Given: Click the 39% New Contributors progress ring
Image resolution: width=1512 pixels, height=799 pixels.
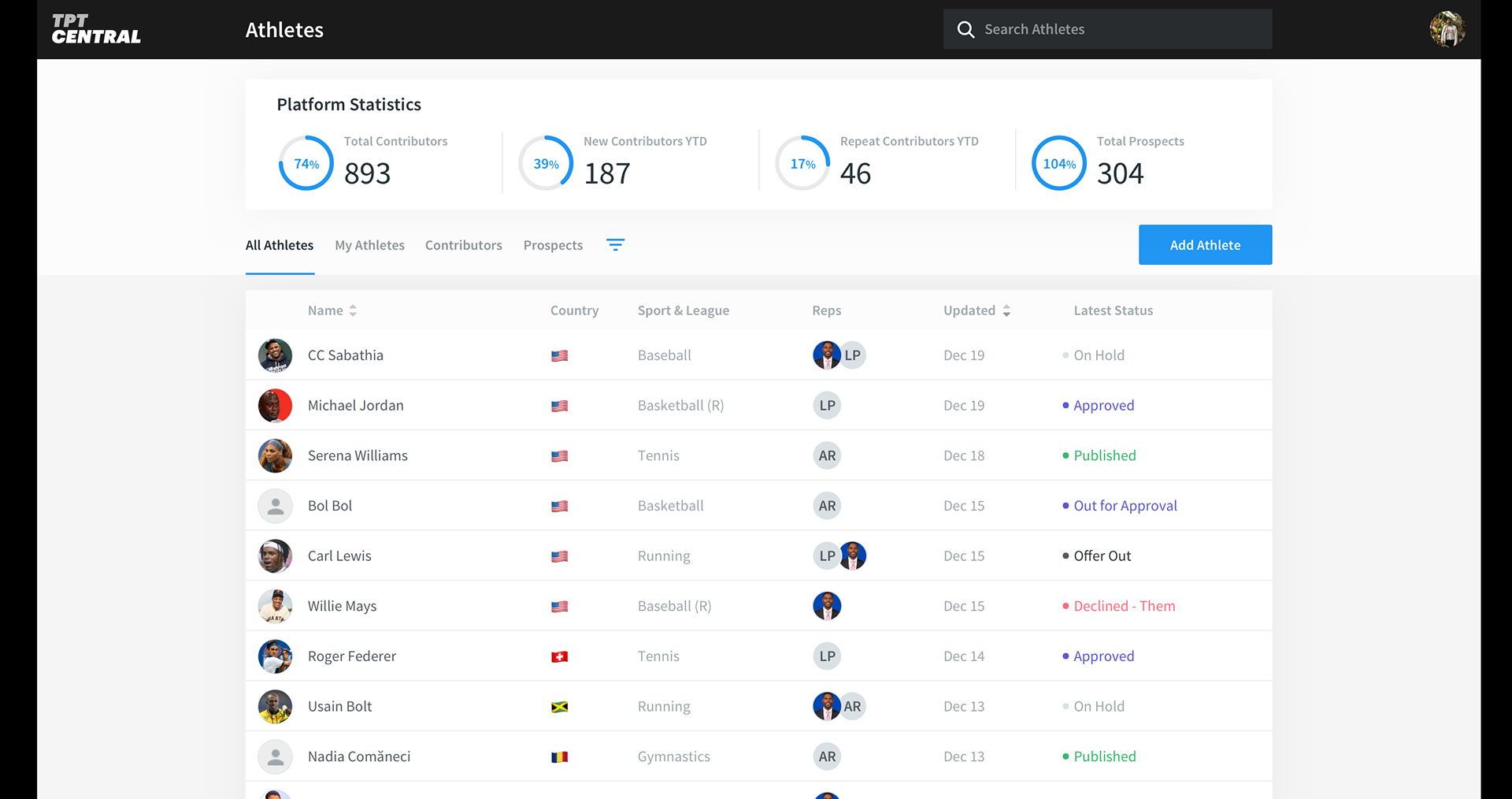Looking at the screenshot, I should [x=546, y=163].
